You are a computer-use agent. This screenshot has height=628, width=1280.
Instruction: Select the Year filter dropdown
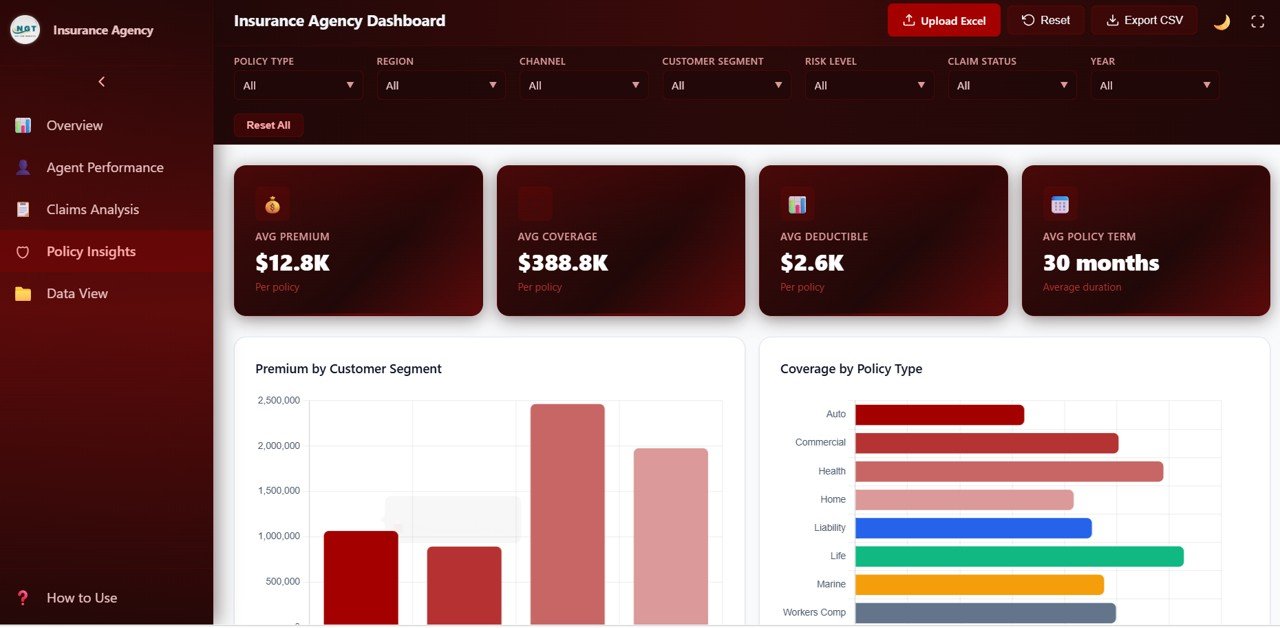[1155, 86]
